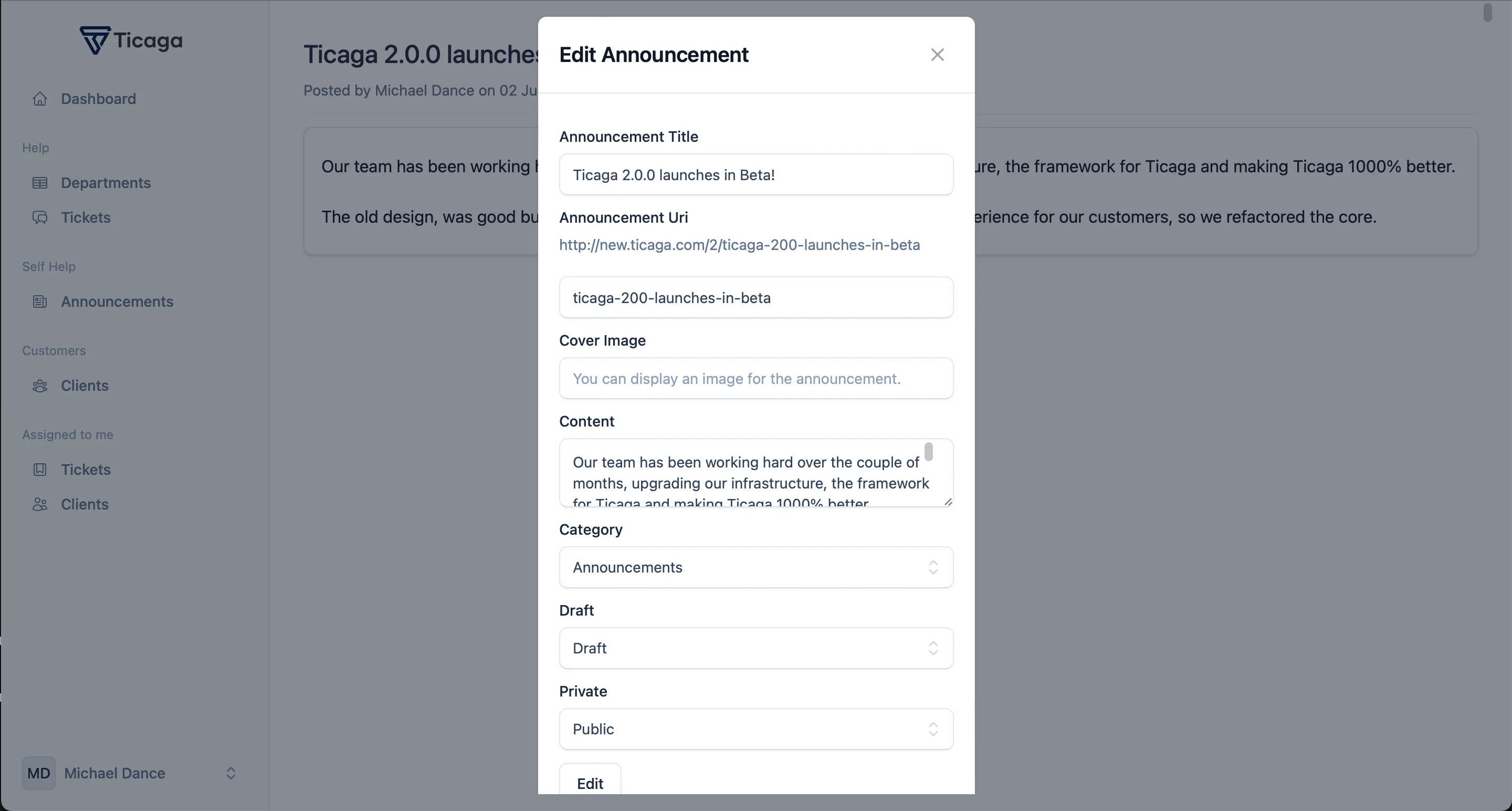The image size is (1512, 811).
Task: Open Dashboard via home icon
Action: (40, 99)
